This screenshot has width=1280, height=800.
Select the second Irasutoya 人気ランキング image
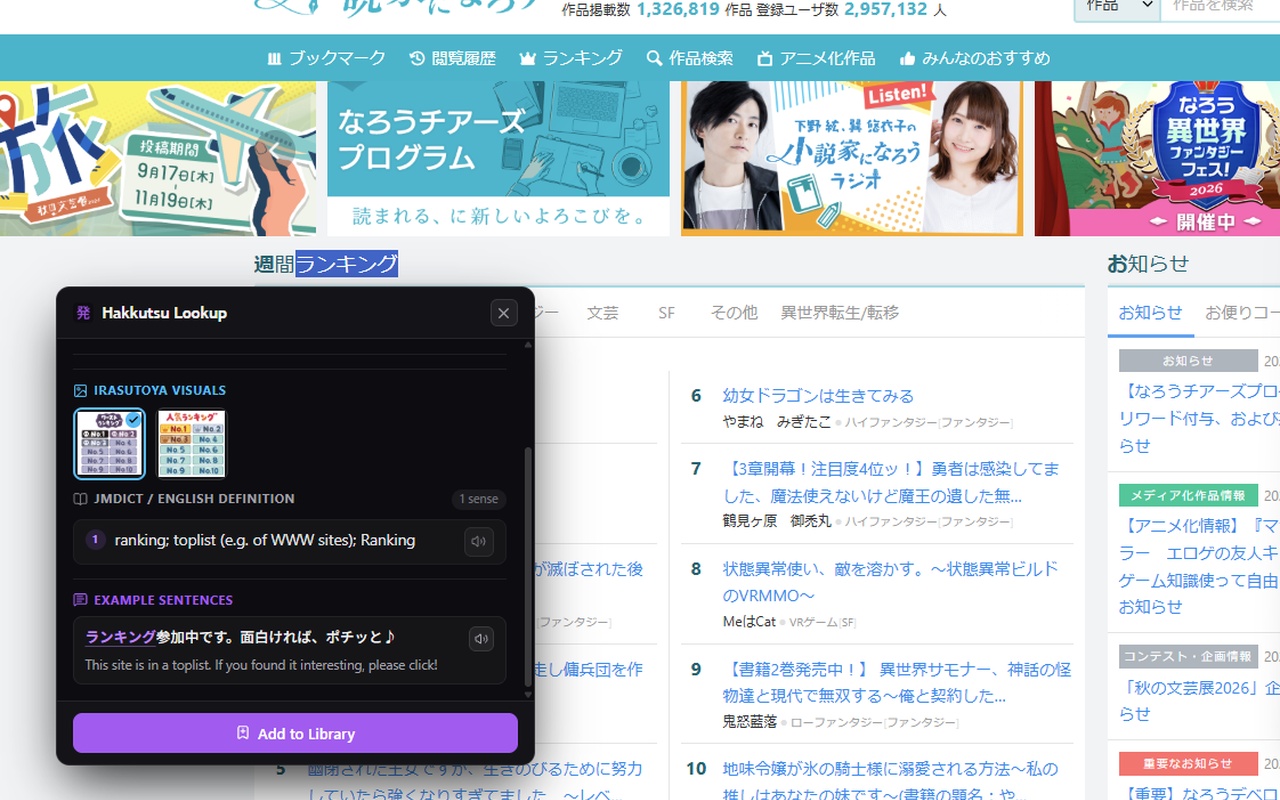click(191, 443)
